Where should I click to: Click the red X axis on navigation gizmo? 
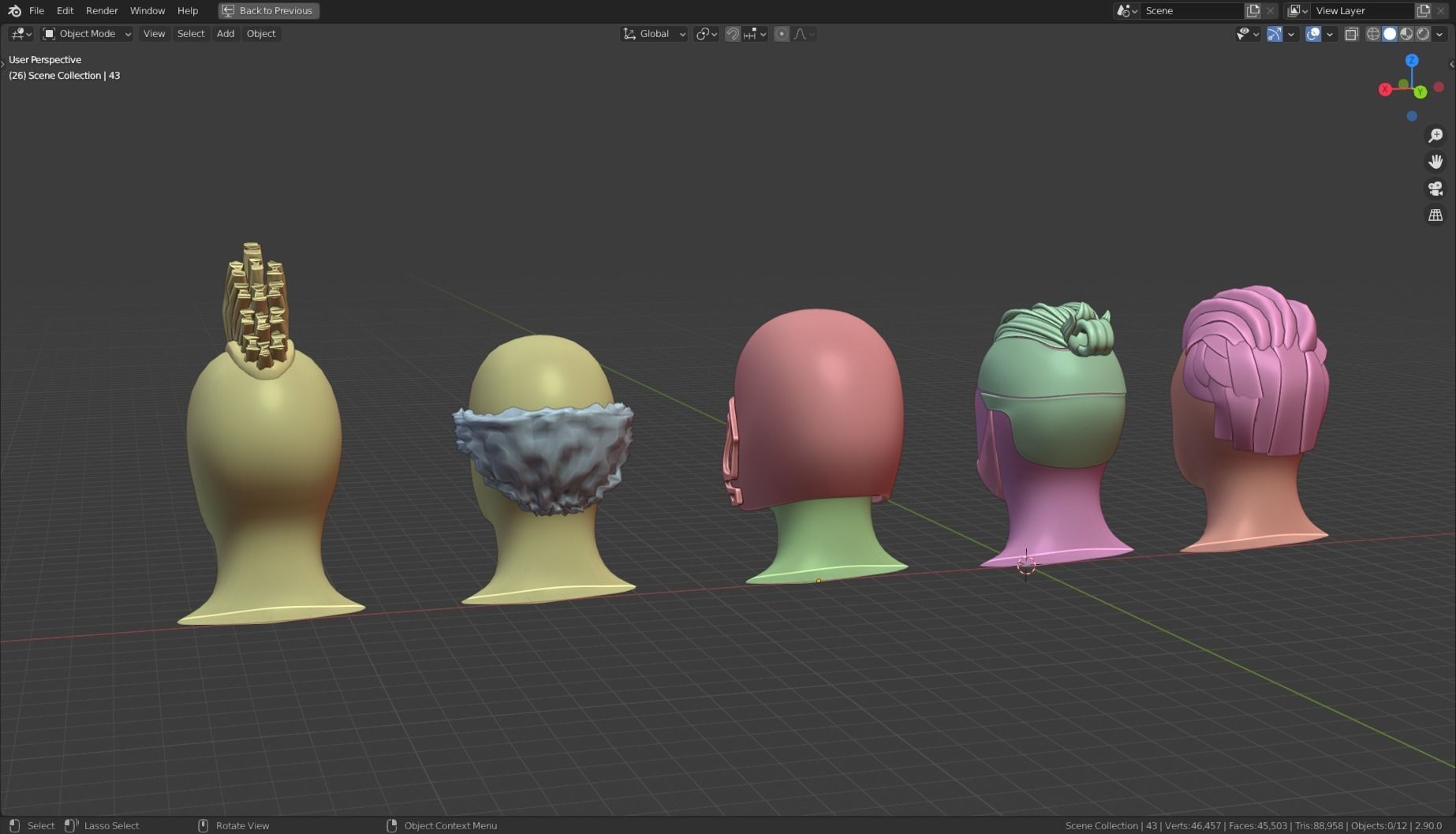click(x=1385, y=89)
